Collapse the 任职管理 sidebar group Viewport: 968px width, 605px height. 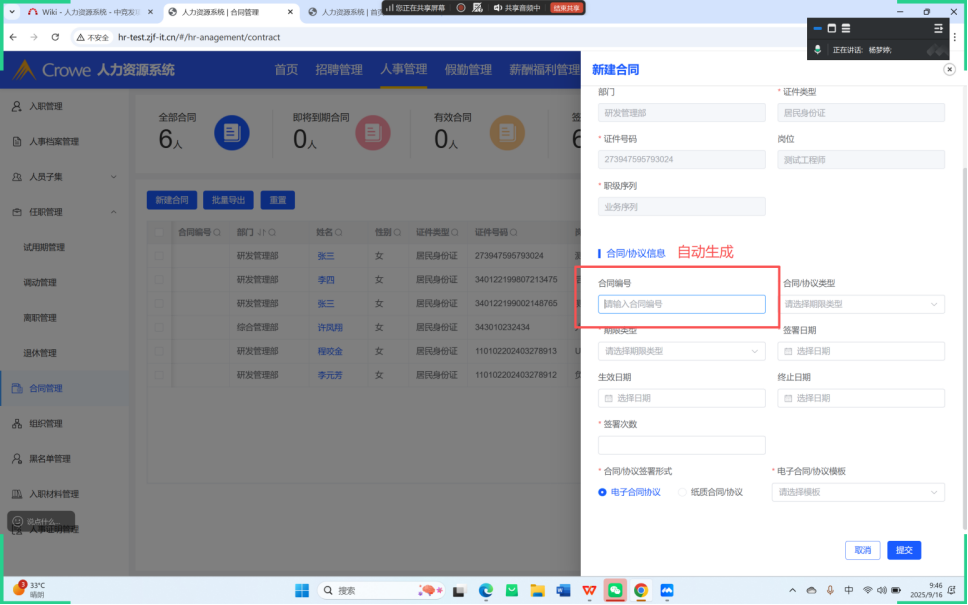point(112,212)
